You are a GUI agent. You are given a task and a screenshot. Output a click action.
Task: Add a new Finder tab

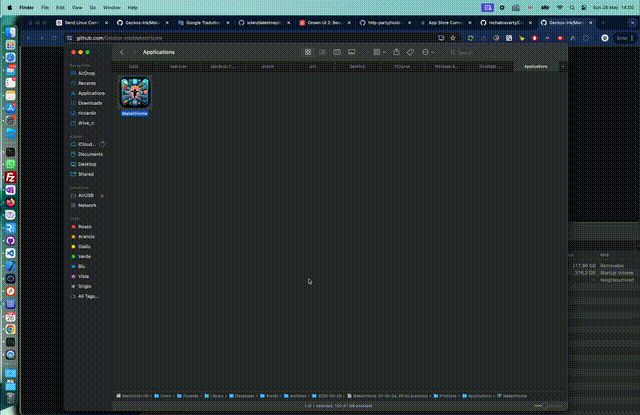tap(563, 67)
